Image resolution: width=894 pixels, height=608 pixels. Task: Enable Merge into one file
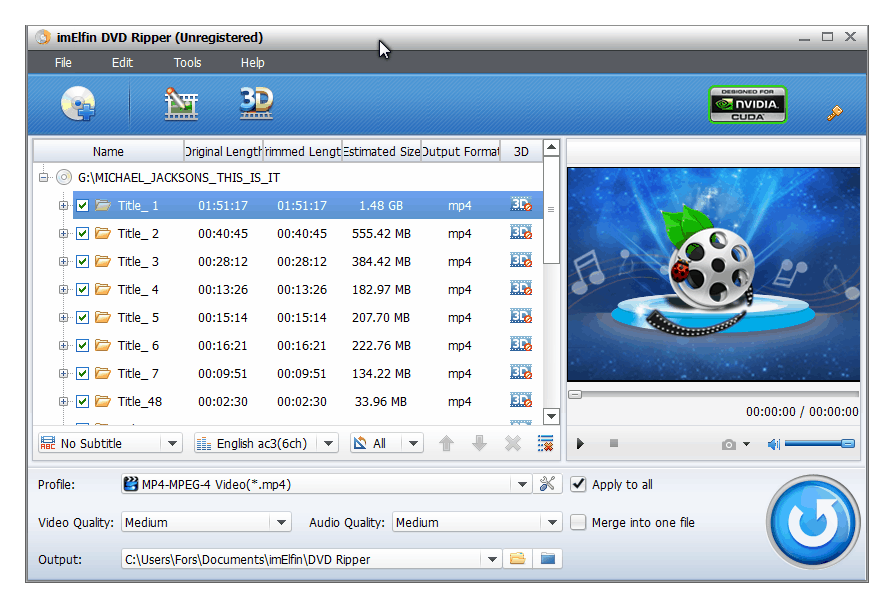578,522
